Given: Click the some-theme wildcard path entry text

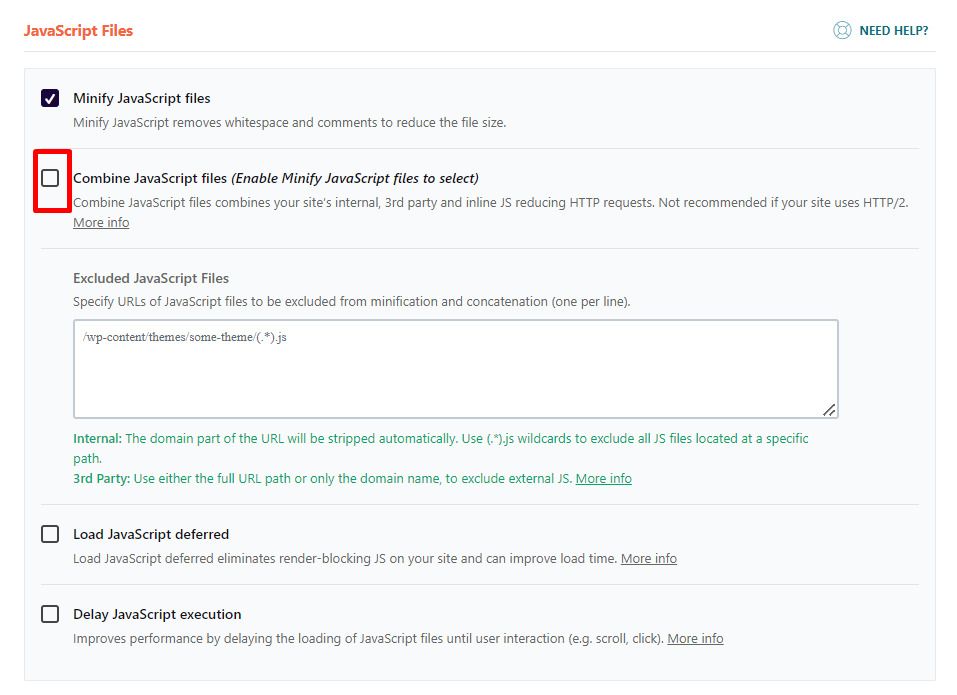Looking at the screenshot, I should [185, 338].
